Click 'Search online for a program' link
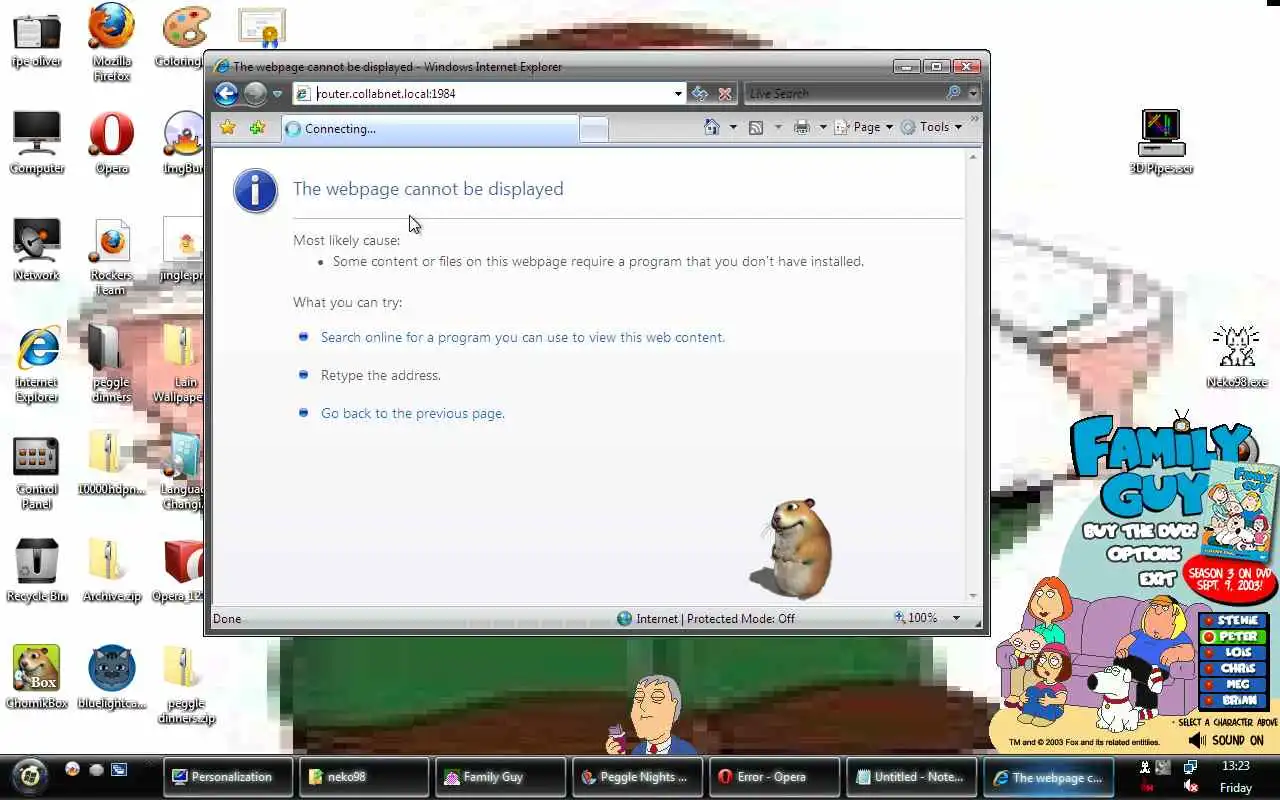Viewport: 1280px width, 800px height. [522, 337]
